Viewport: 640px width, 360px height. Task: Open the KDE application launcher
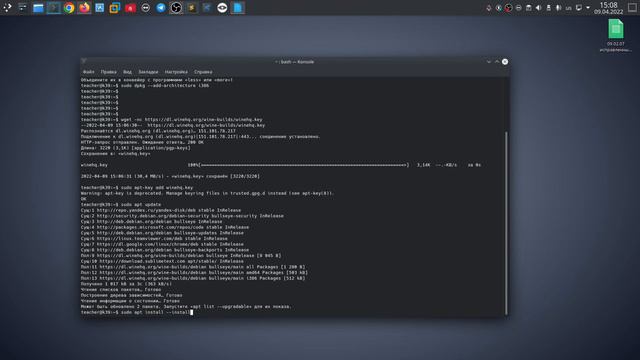tap(7, 7)
